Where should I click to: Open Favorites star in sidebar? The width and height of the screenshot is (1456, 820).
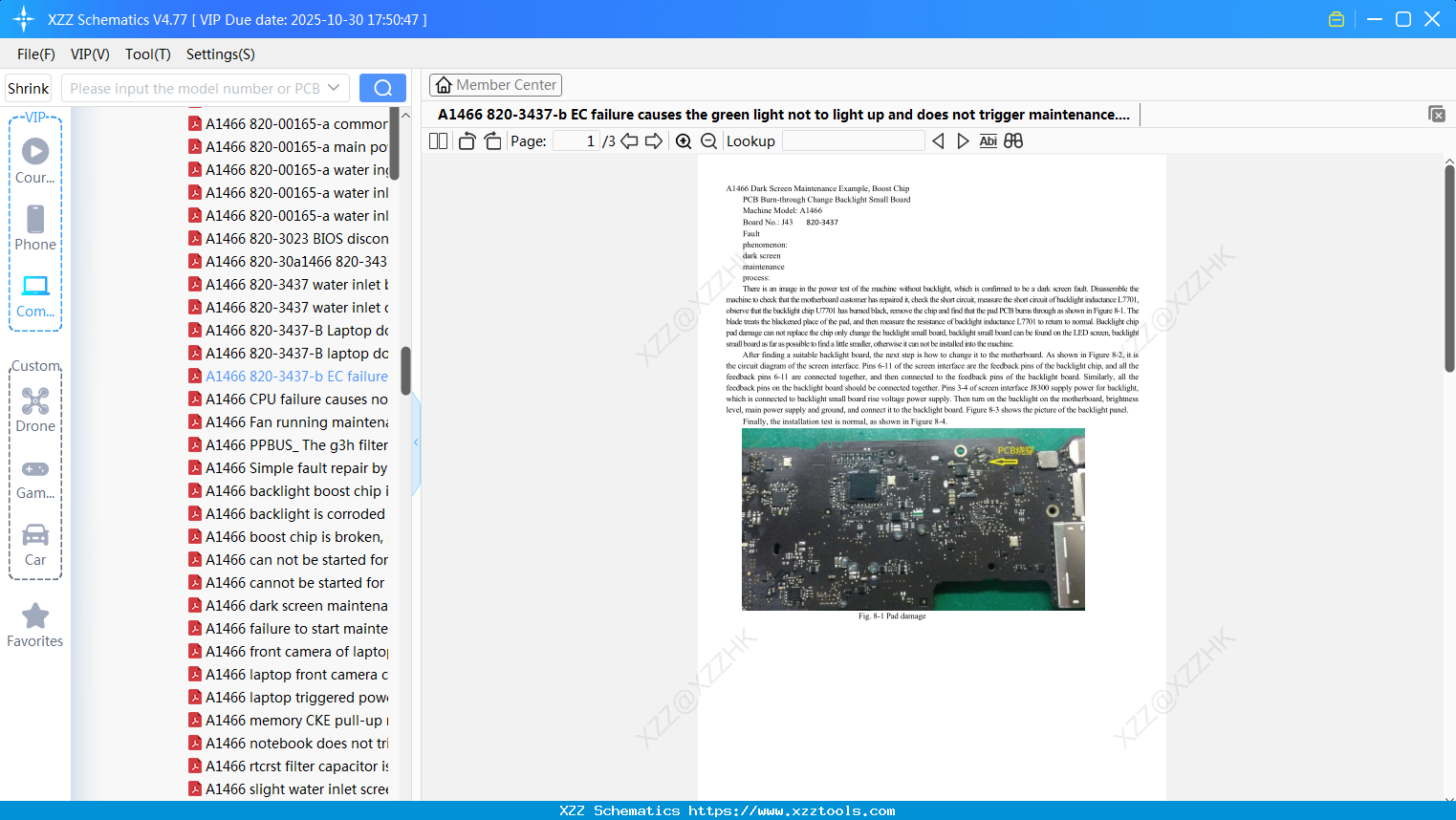(x=35, y=625)
